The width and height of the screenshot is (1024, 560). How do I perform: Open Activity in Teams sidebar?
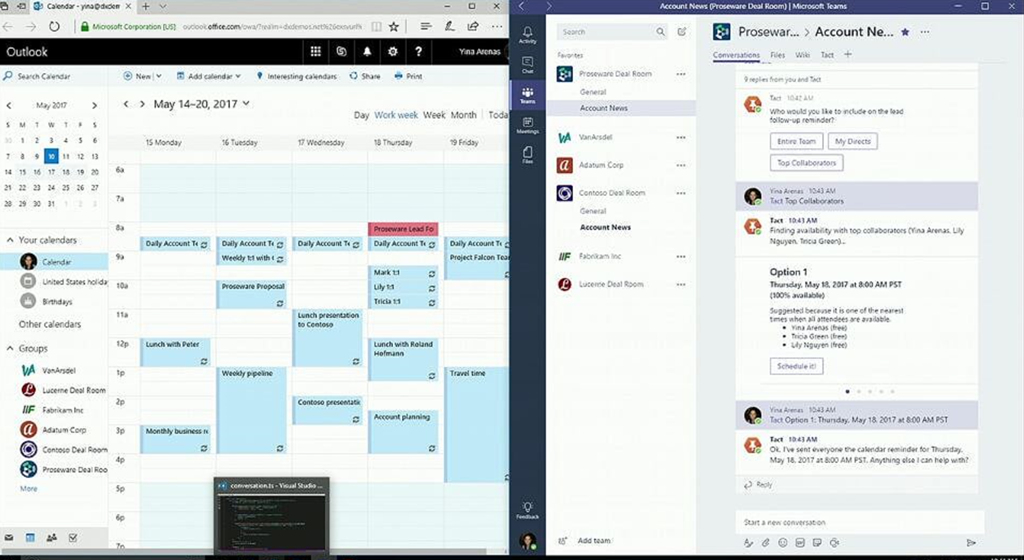click(x=527, y=35)
